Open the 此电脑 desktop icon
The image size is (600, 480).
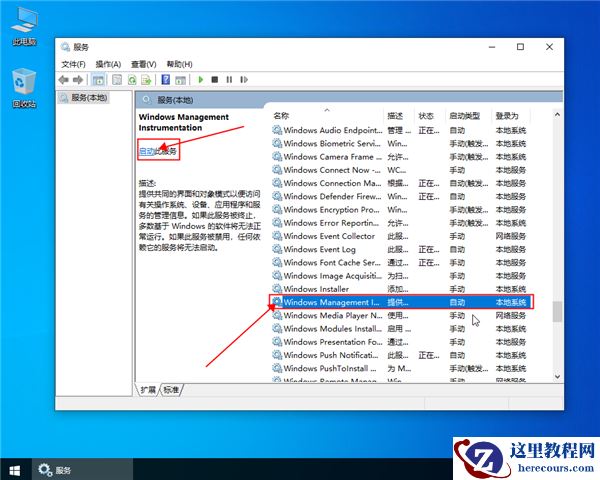pos(24,26)
